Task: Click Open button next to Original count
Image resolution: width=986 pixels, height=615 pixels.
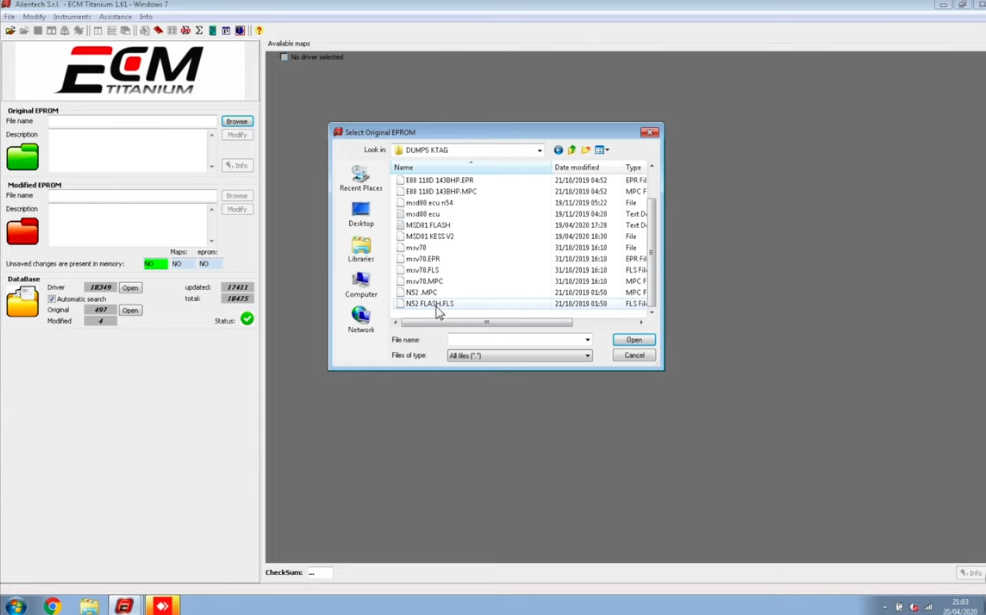Action: point(130,311)
